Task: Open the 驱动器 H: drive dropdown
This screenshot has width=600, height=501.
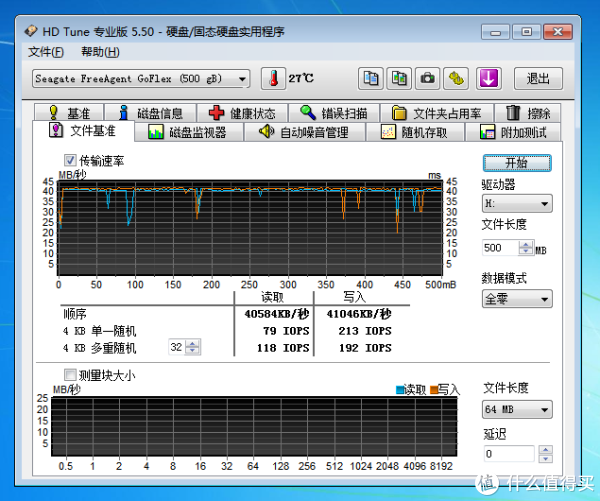Action: (x=517, y=204)
